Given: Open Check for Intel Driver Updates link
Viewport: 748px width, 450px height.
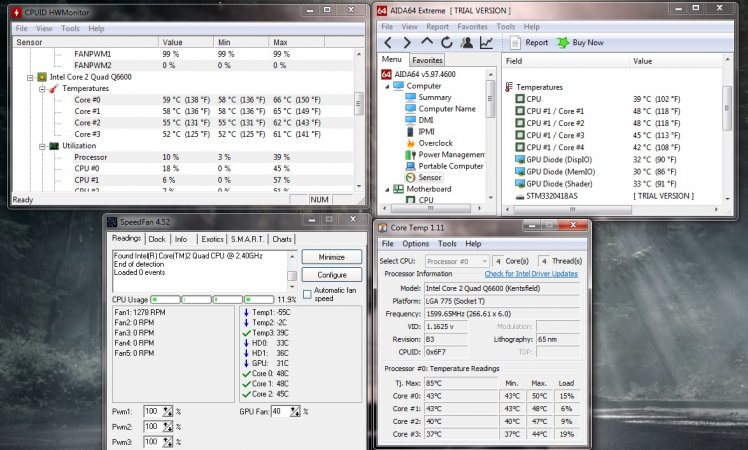Looking at the screenshot, I should pyautogui.click(x=531, y=274).
